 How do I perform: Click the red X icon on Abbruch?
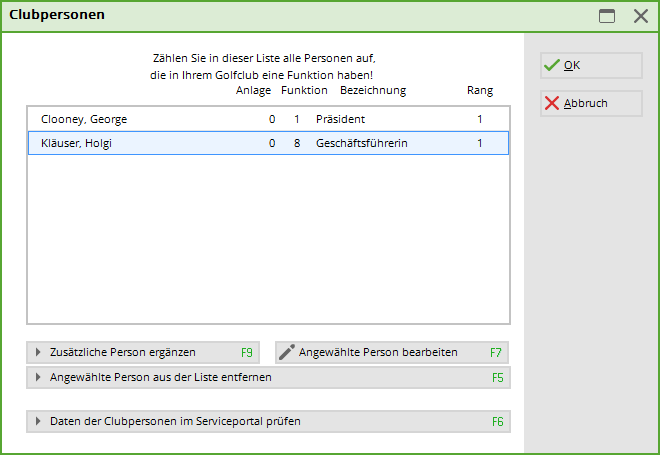pos(551,103)
